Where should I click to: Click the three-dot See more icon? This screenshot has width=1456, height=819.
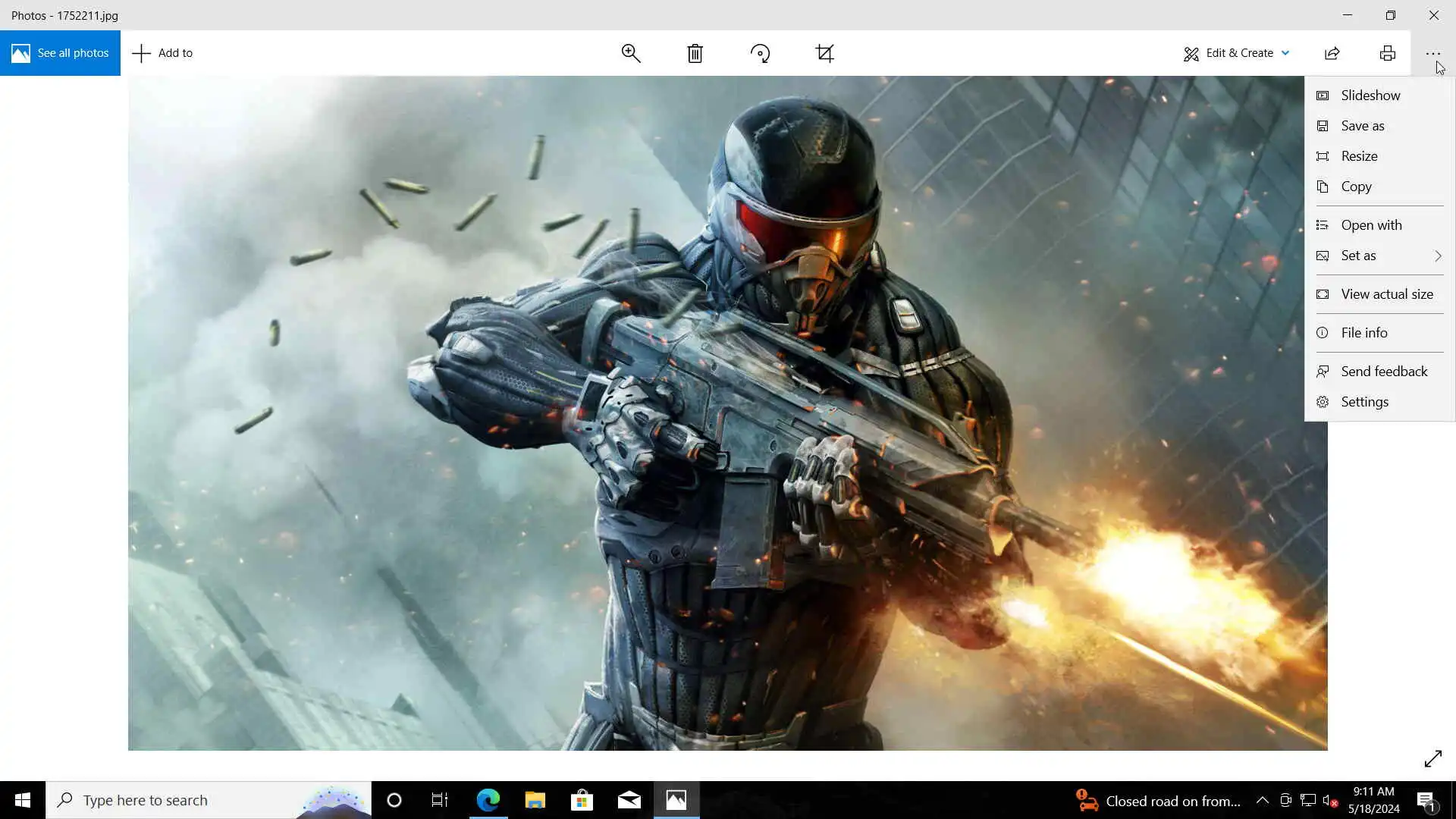tap(1432, 53)
